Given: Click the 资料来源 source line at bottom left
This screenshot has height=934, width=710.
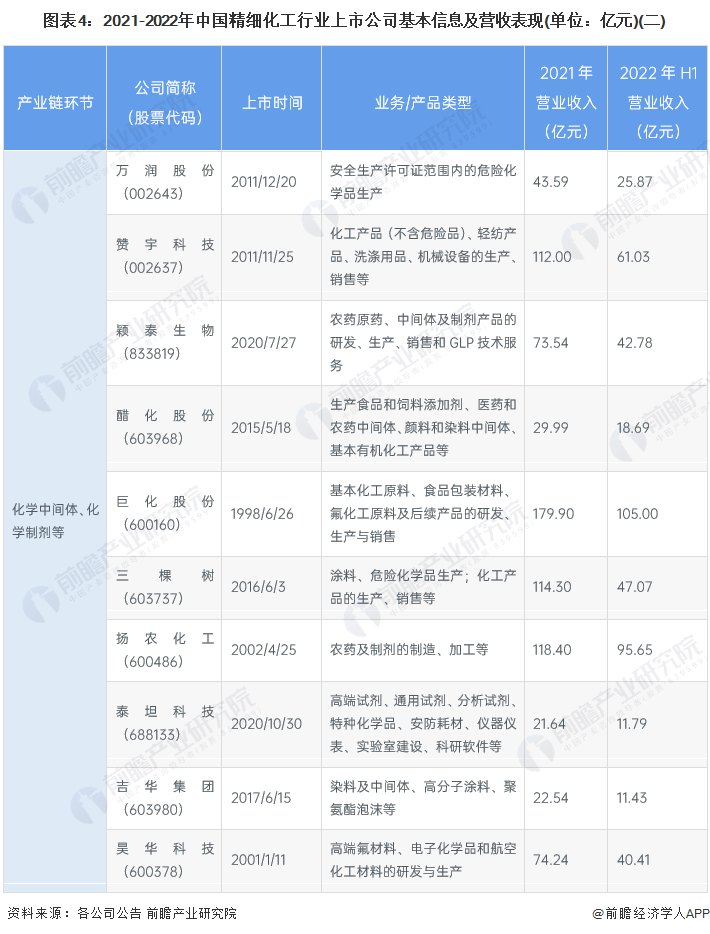Looking at the screenshot, I should pos(122,913).
